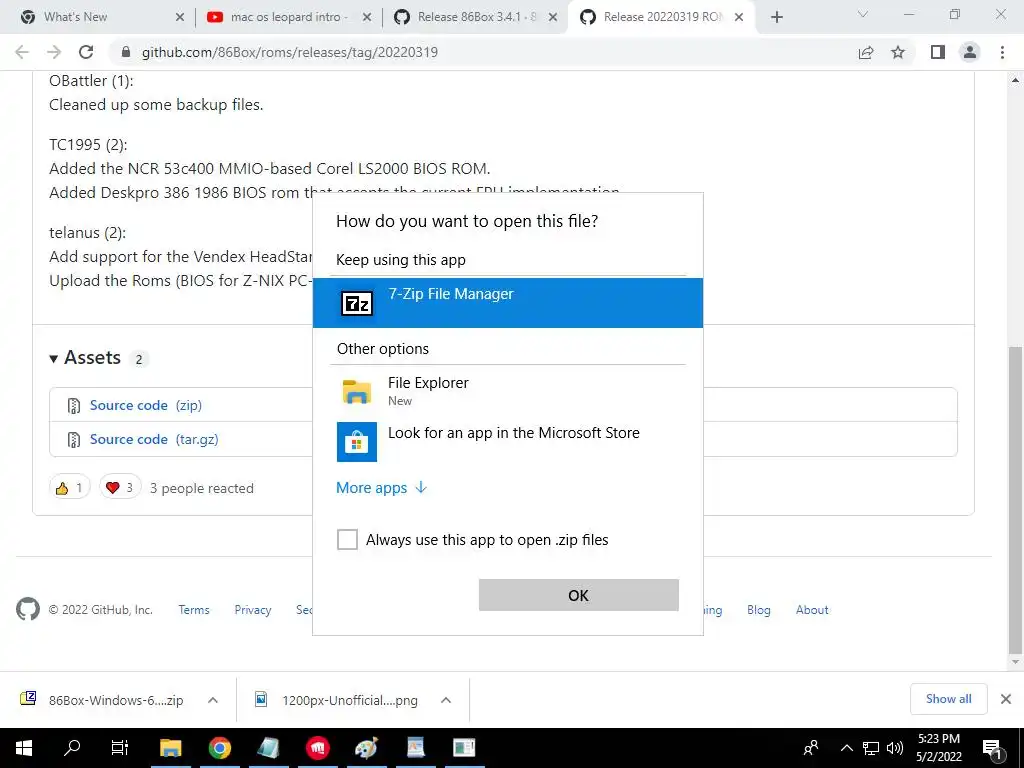Collapse the Assets section
Screen dimensions: 1024x768
(85, 358)
